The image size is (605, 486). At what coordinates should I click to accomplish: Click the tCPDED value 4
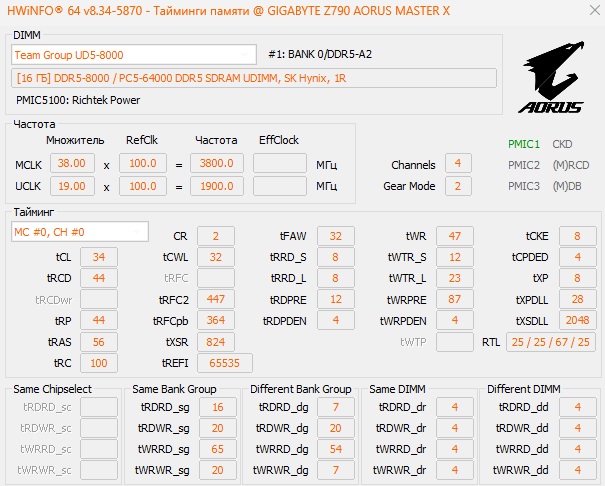578,257
